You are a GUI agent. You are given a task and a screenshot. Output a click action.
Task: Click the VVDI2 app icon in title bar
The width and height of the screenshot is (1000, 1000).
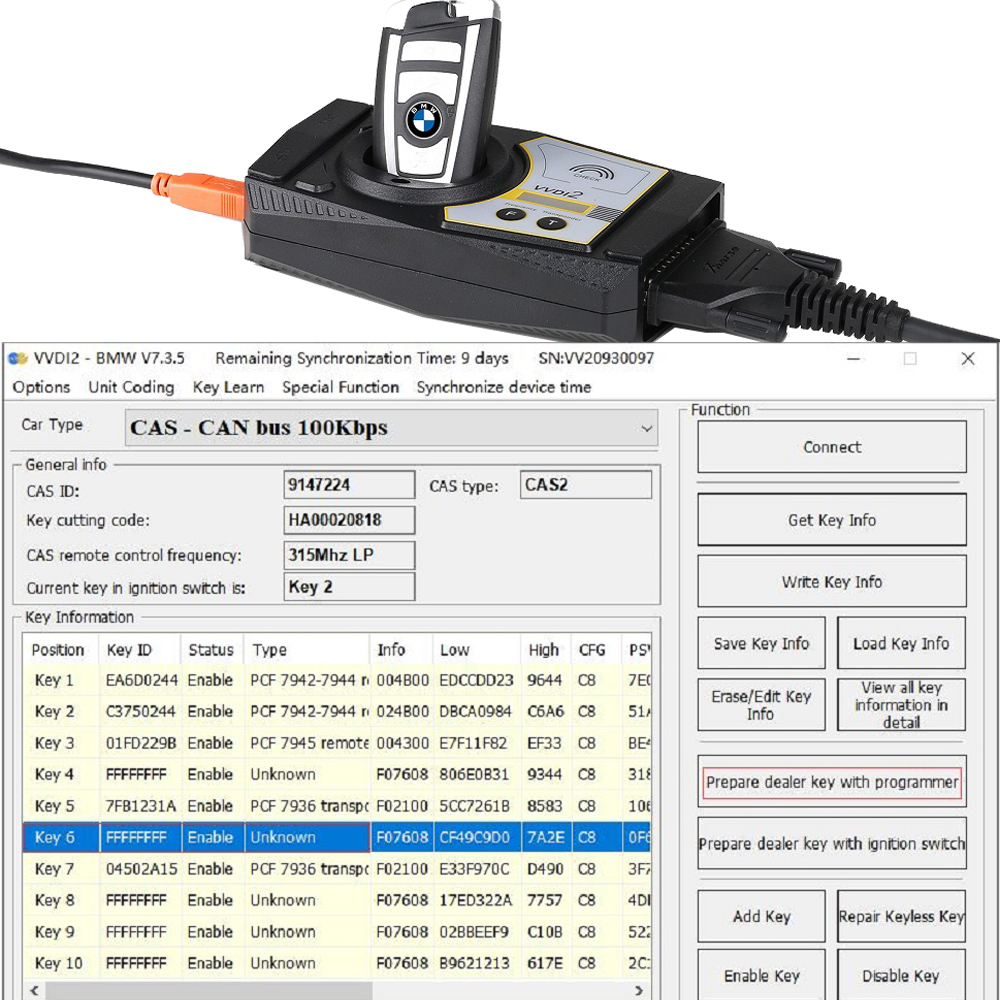point(18,358)
